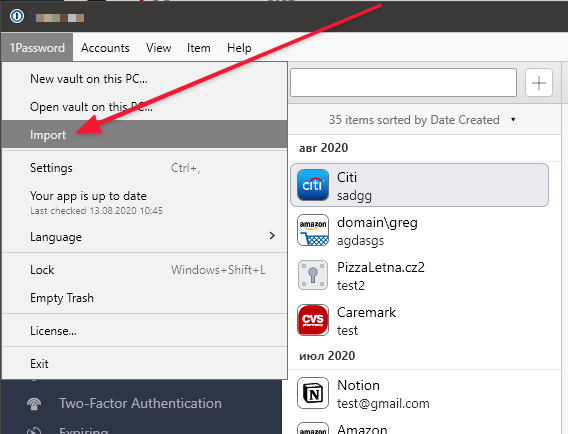Select the Import menu entry

click(145, 134)
